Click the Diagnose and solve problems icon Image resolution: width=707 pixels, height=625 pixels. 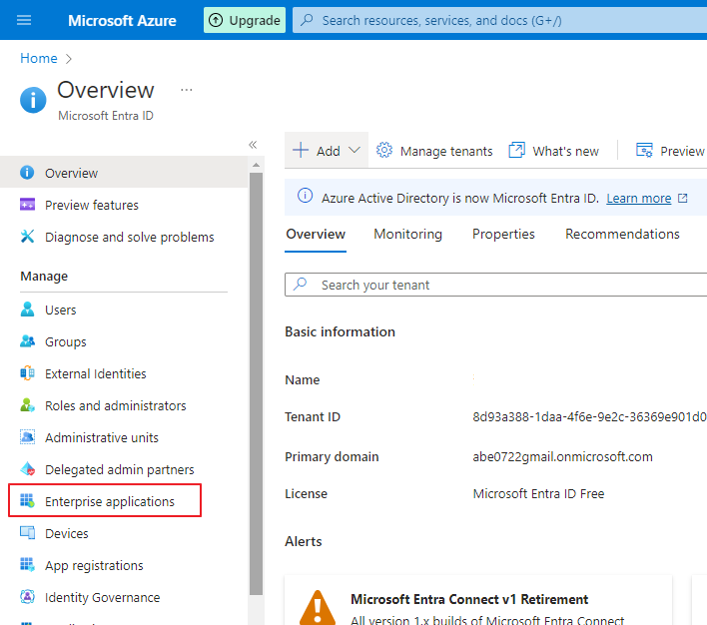[28, 237]
